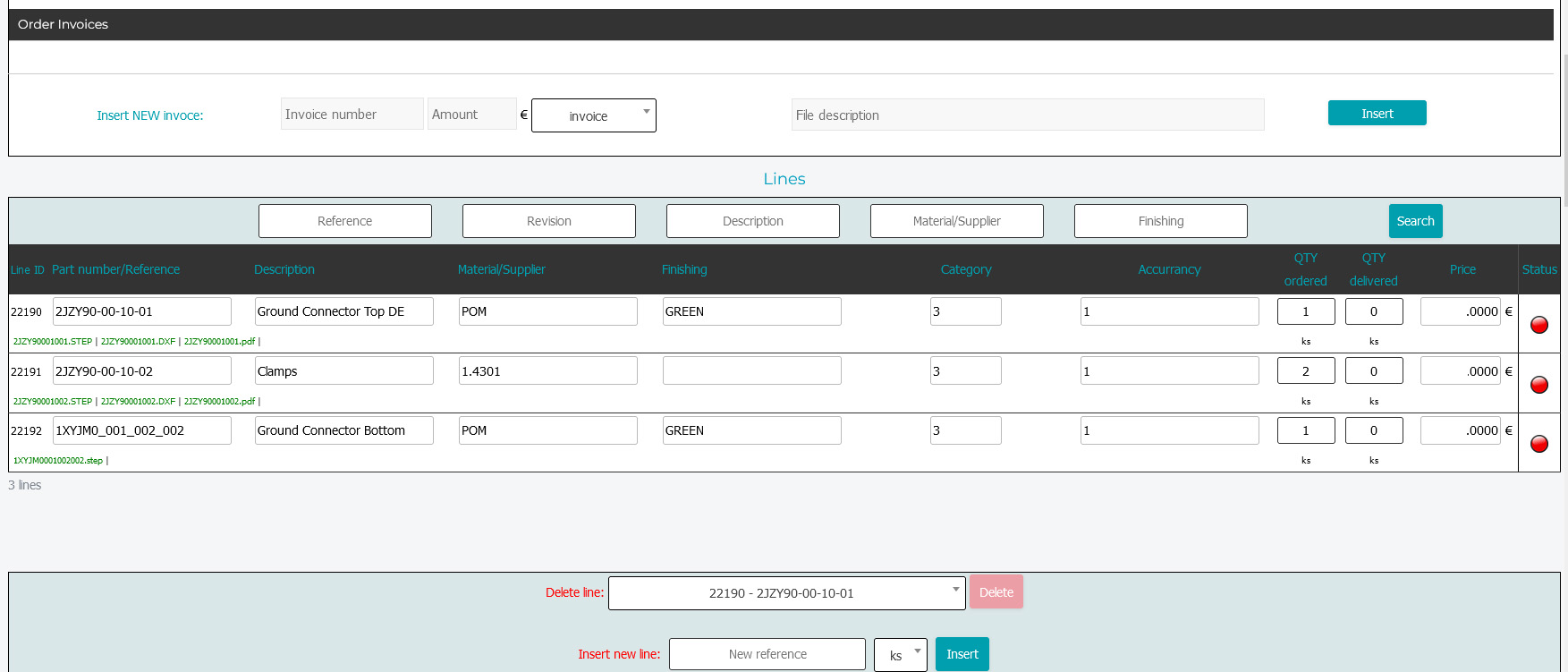Screen dimensions: 1568x672
Task: Click the Search button in Lines
Action: tap(1415, 221)
